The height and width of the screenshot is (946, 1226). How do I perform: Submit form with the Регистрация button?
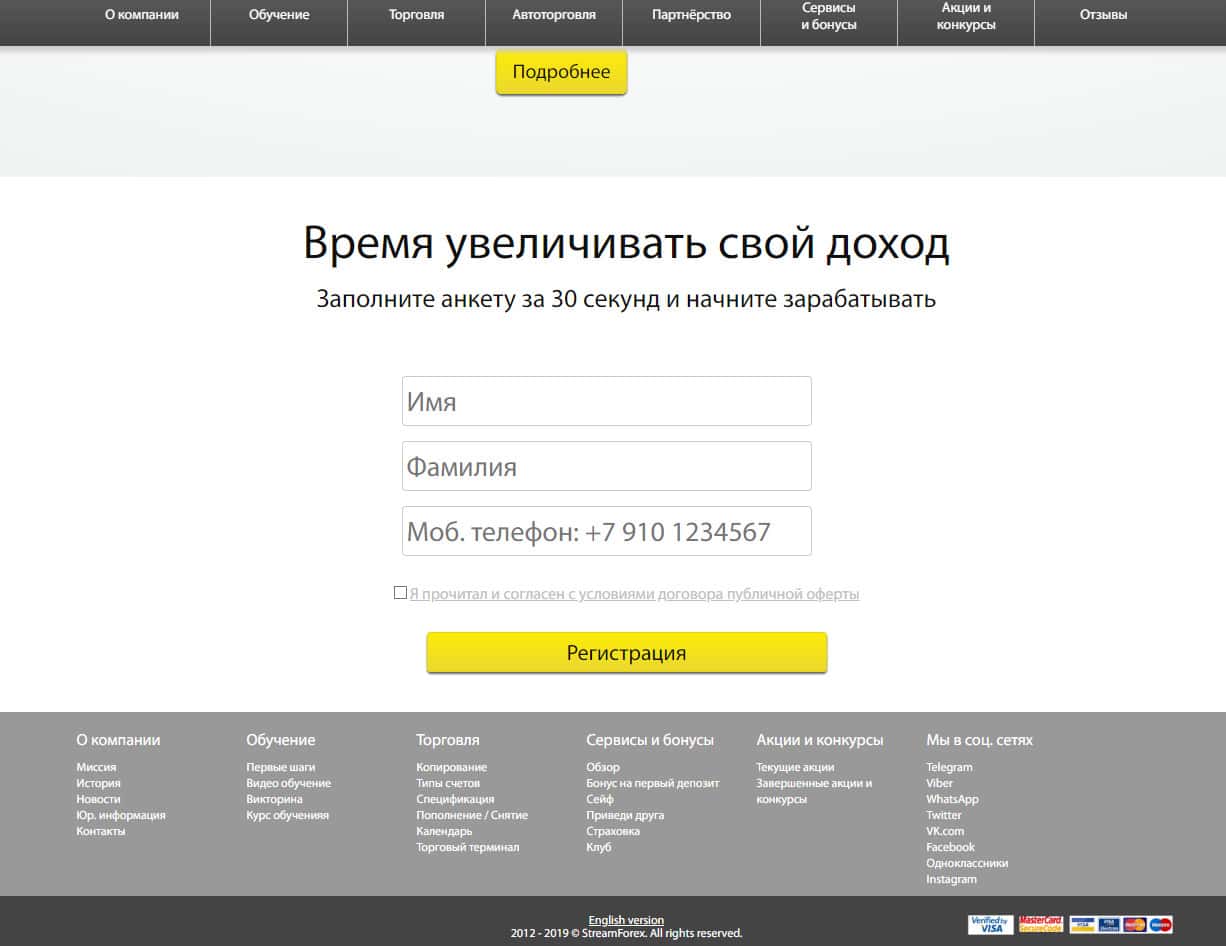pos(627,653)
